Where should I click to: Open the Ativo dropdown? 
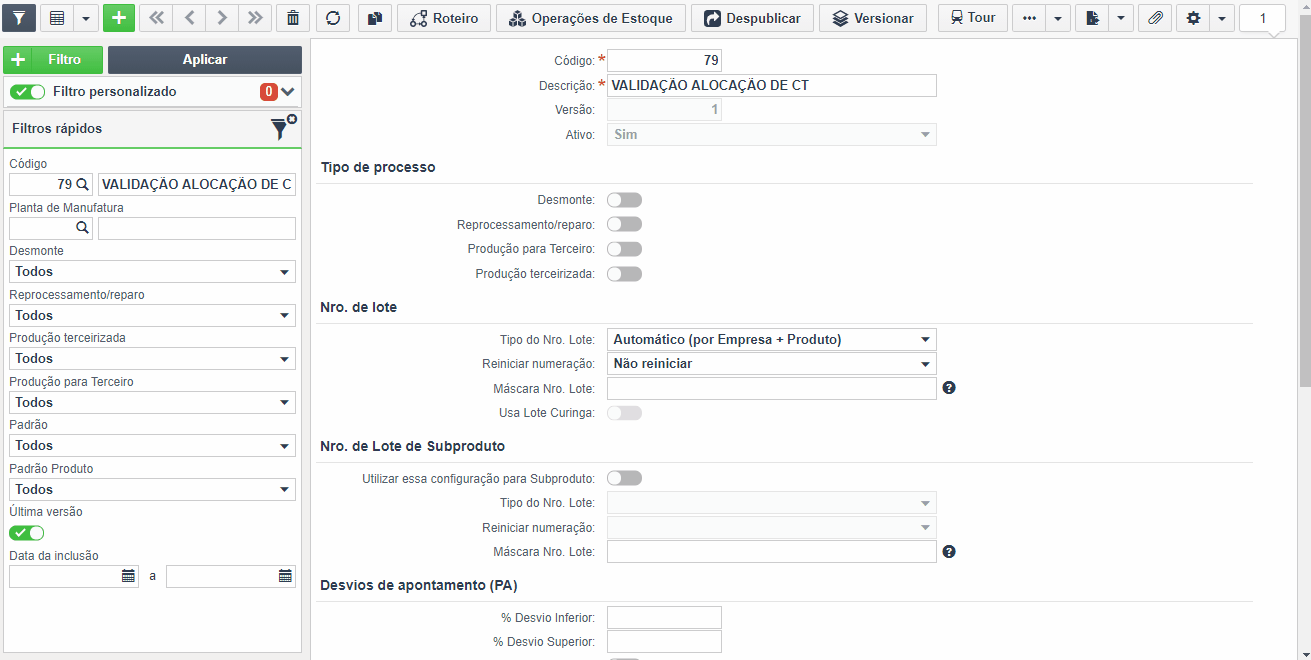(x=772, y=134)
